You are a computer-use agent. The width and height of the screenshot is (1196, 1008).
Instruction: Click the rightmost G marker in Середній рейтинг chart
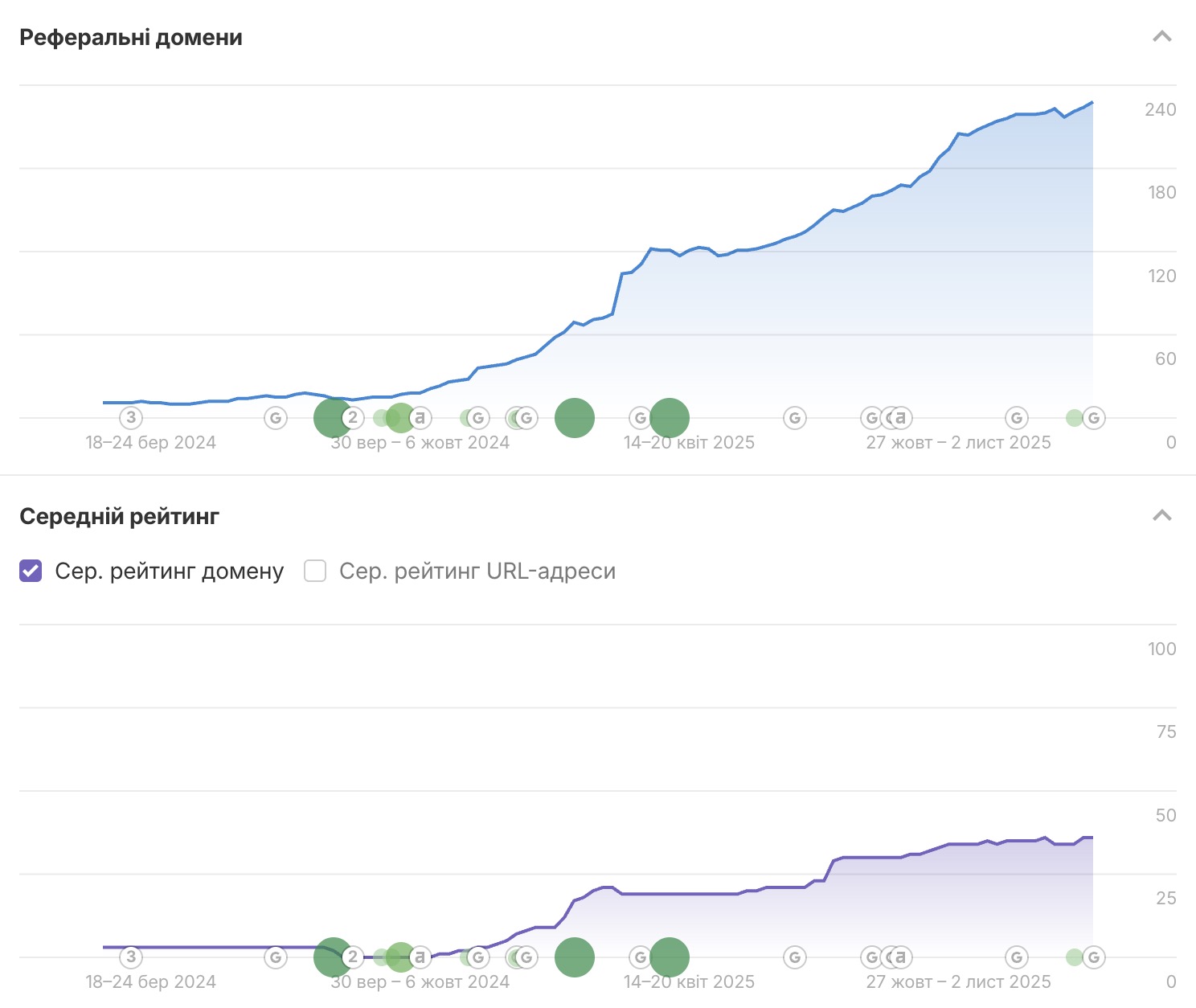[1093, 957]
